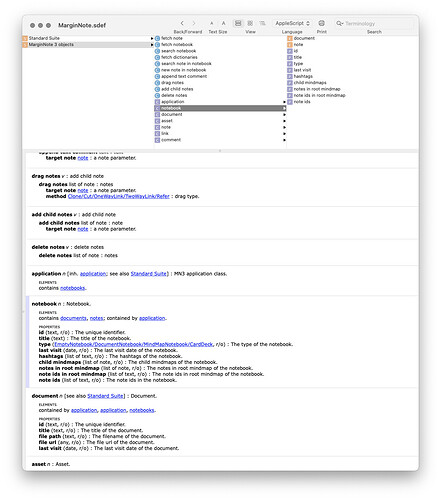
Task: Select fetch notebook command icon
Action: click(157, 45)
